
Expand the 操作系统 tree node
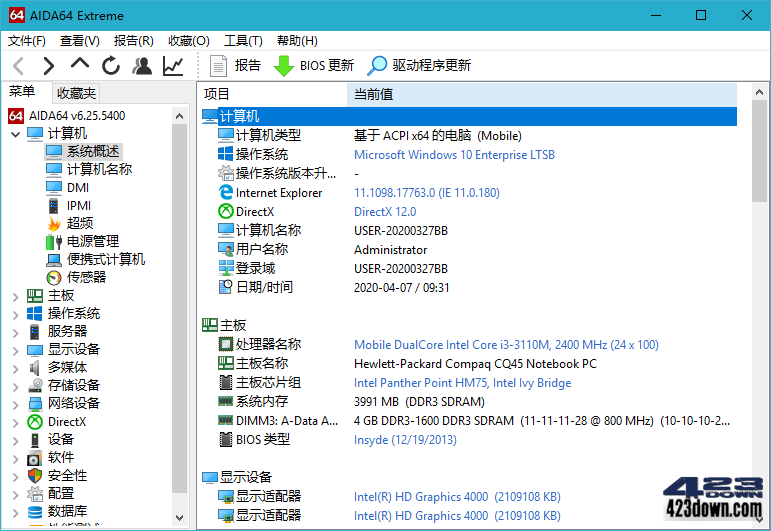click(x=16, y=314)
